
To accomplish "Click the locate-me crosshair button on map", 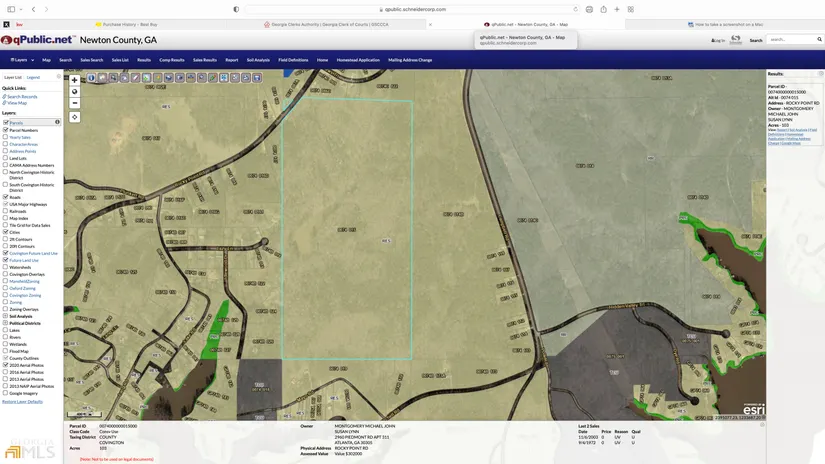I will (74, 117).
